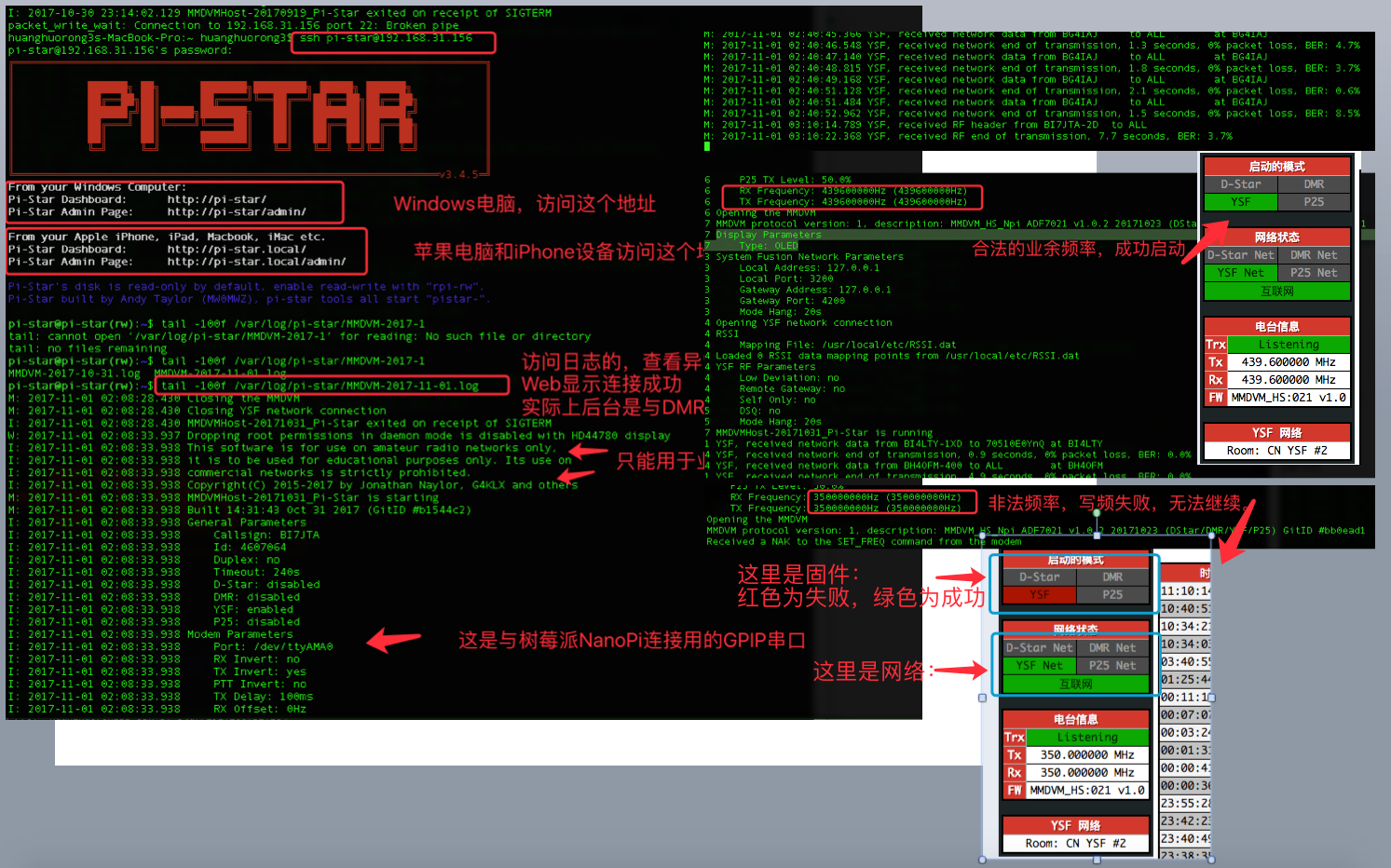Click YSF Net in the 439.6 MHz panel

(x=1240, y=273)
